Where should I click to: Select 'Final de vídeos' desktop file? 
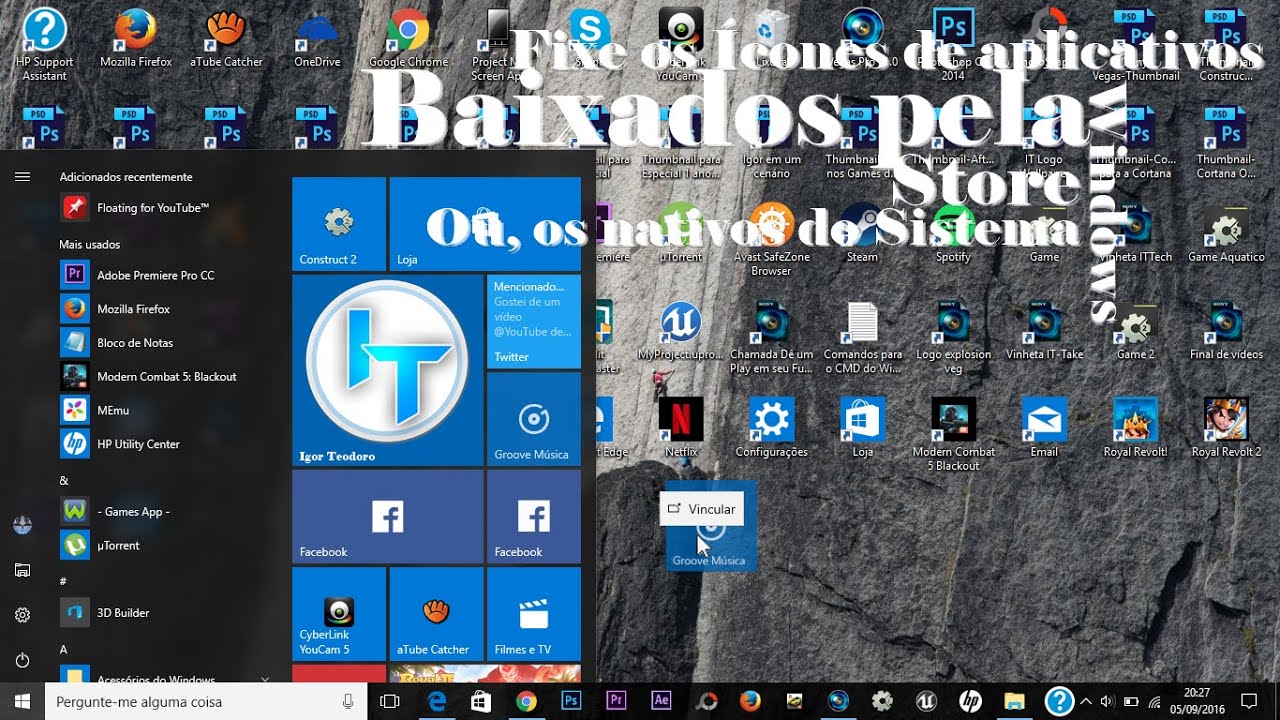coord(1226,331)
